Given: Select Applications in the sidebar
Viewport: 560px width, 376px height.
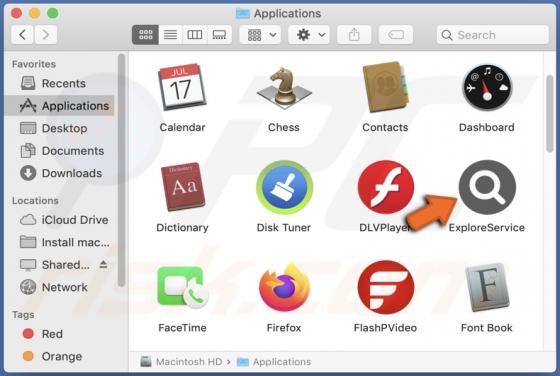Looking at the screenshot, I should point(59,106).
